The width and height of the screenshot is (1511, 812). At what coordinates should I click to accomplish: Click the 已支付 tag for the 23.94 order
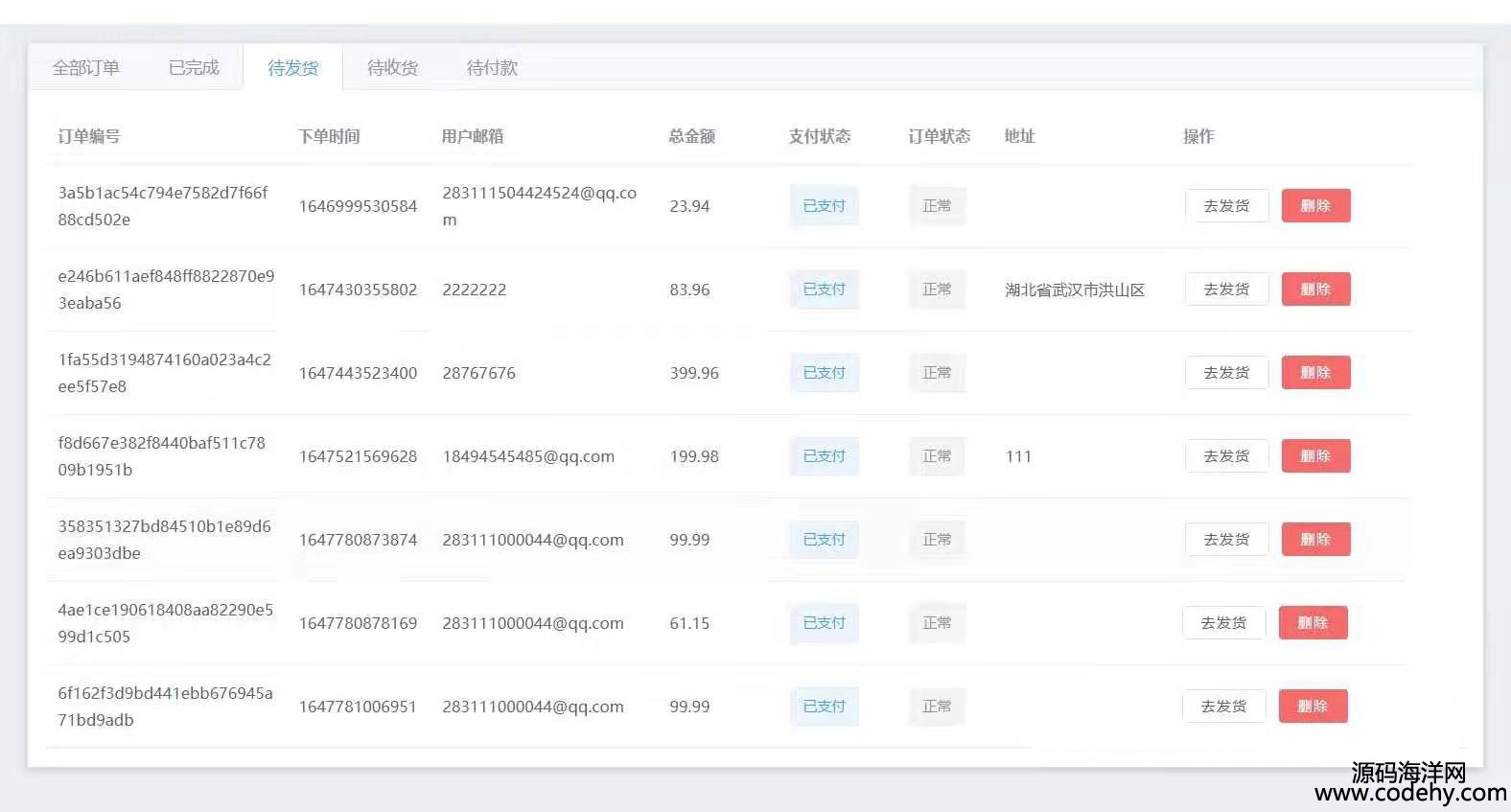pyautogui.click(x=825, y=206)
